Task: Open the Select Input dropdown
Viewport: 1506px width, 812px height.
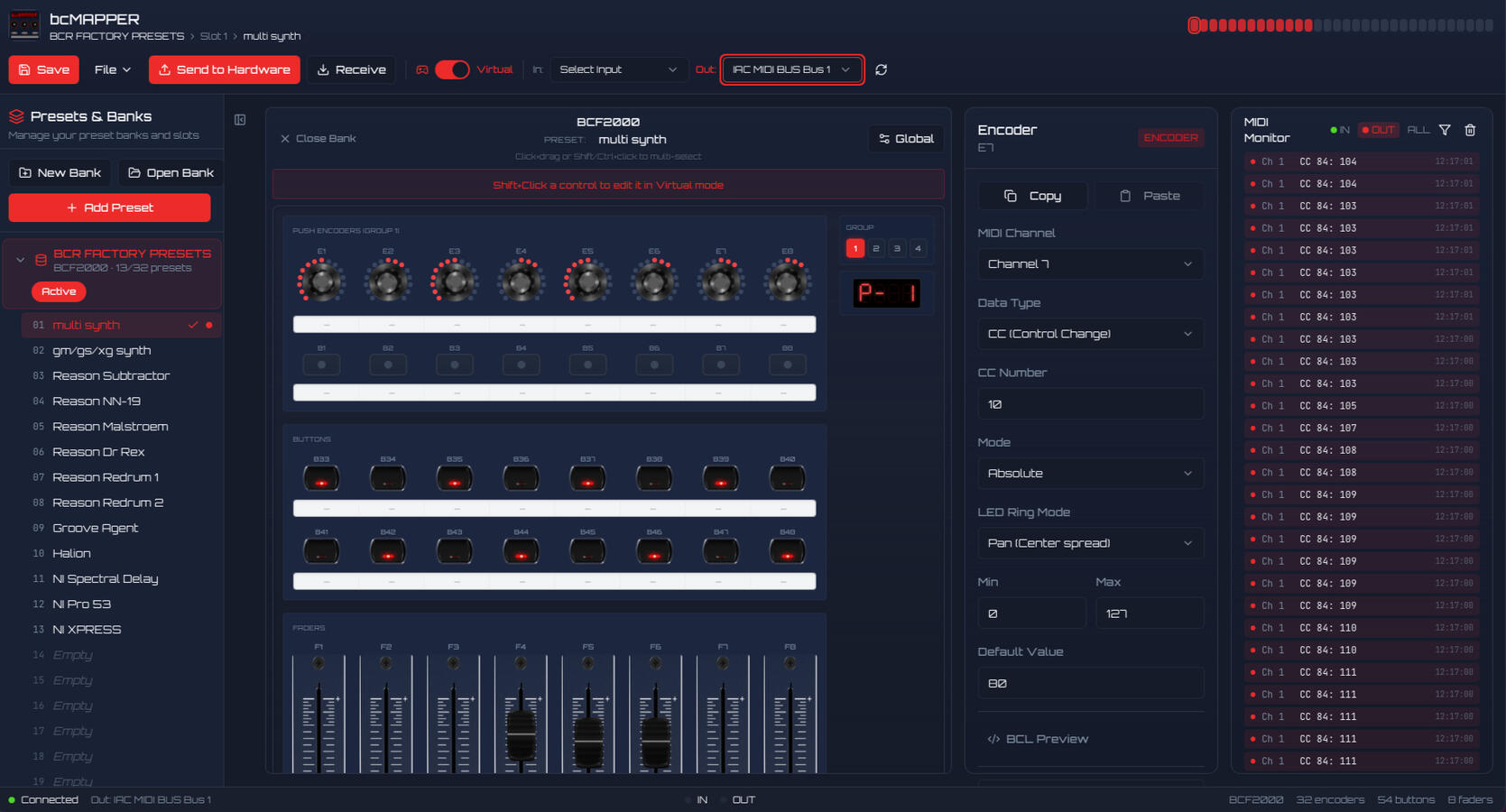Action: pos(619,69)
